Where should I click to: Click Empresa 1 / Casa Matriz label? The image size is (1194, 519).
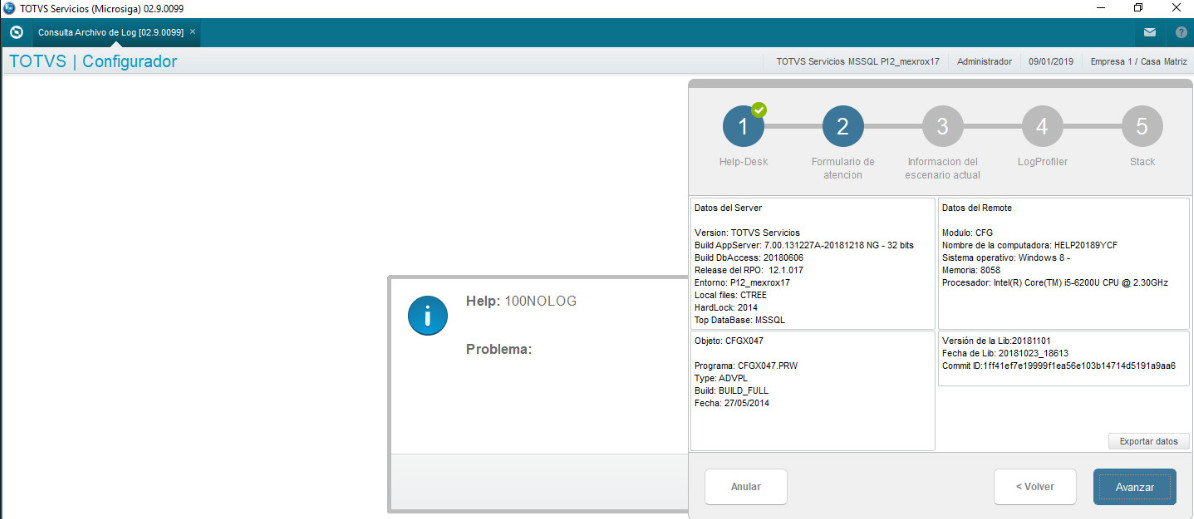click(1139, 62)
